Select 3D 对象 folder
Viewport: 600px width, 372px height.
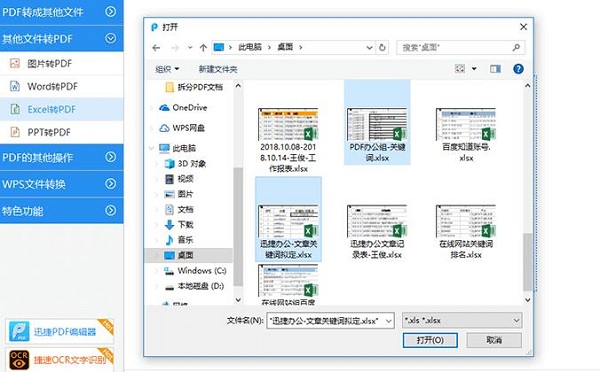click(185, 164)
